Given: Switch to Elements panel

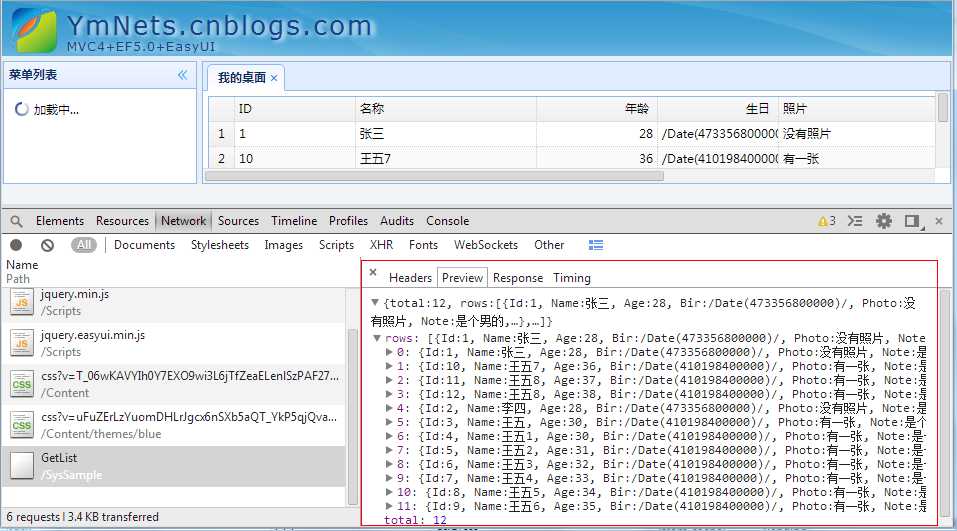Looking at the screenshot, I should 60,221.
